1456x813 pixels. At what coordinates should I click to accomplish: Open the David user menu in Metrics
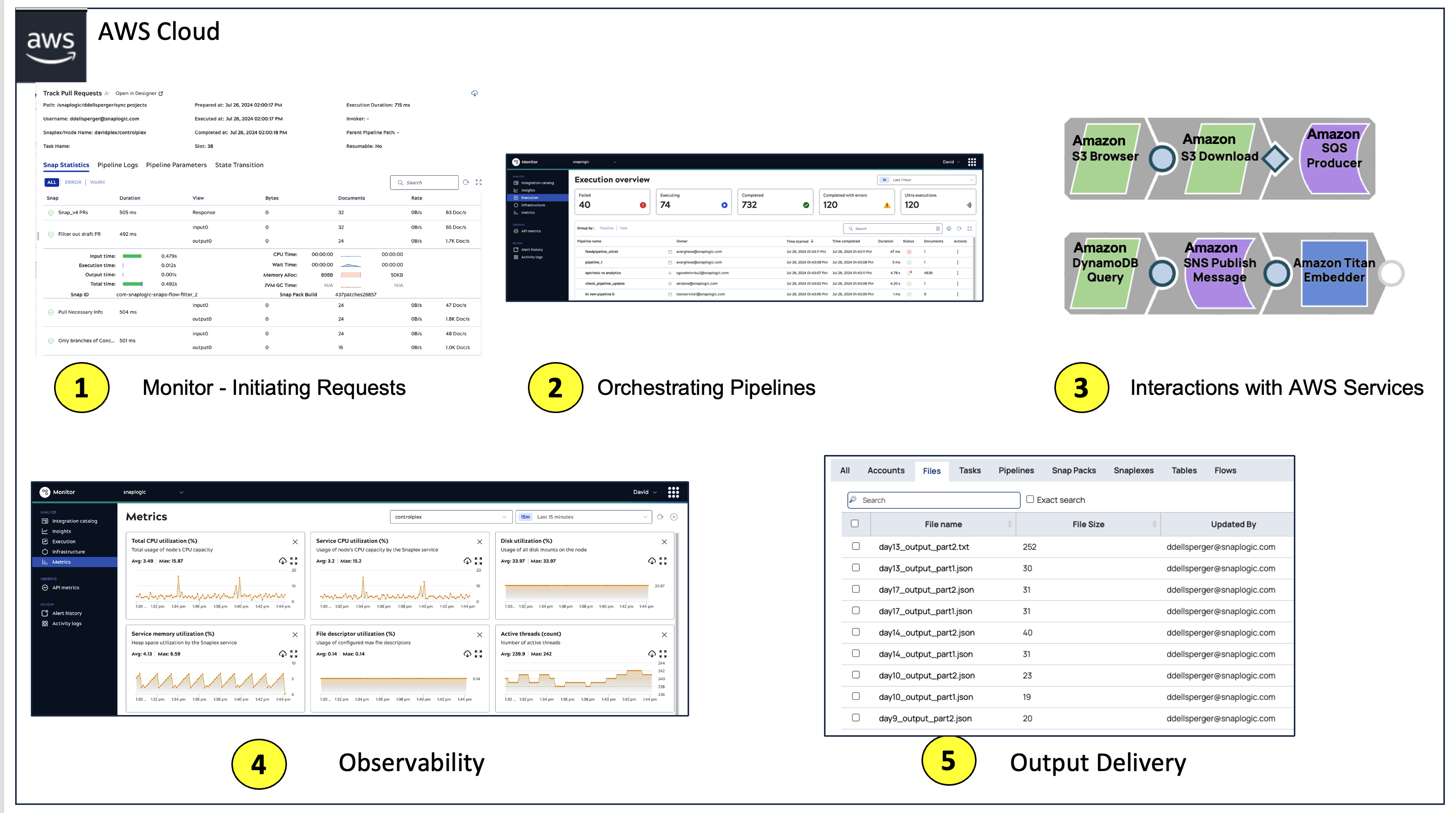pyautogui.click(x=644, y=492)
